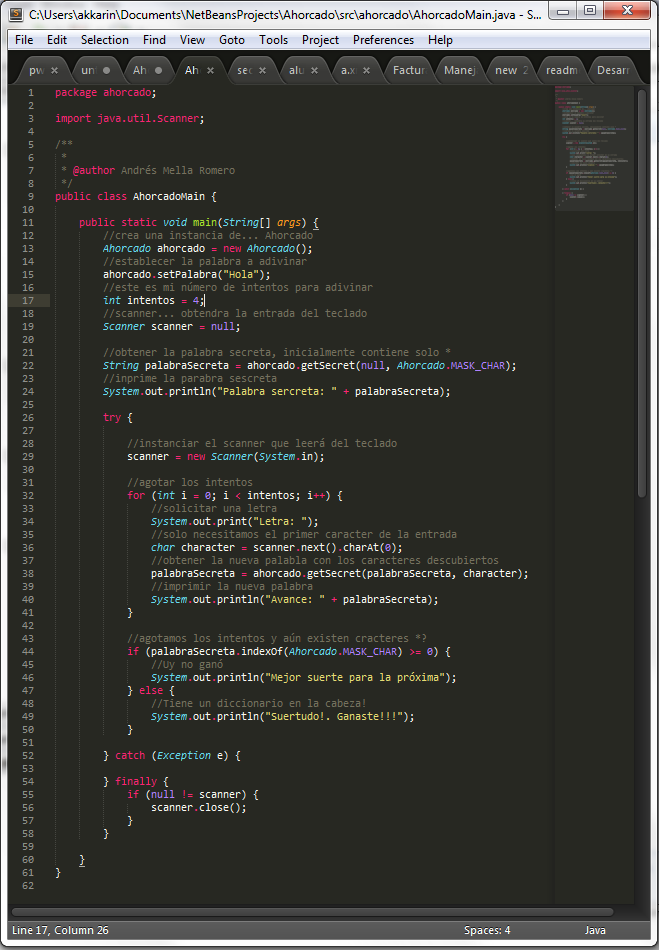Screen dimensions: 659x950
Task: Switch to the 'sec' tab
Action: (244, 70)
